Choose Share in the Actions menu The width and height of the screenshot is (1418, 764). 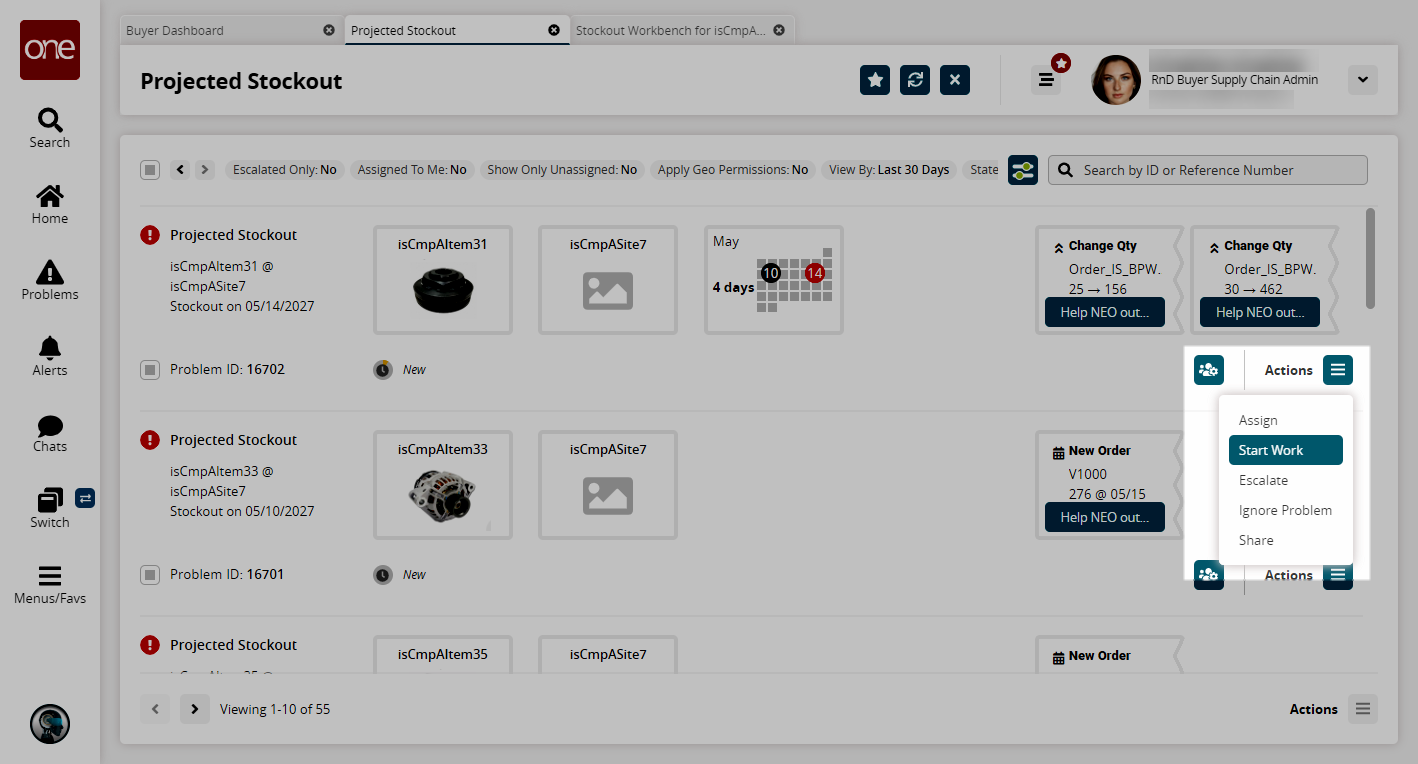pos(1286,540)
